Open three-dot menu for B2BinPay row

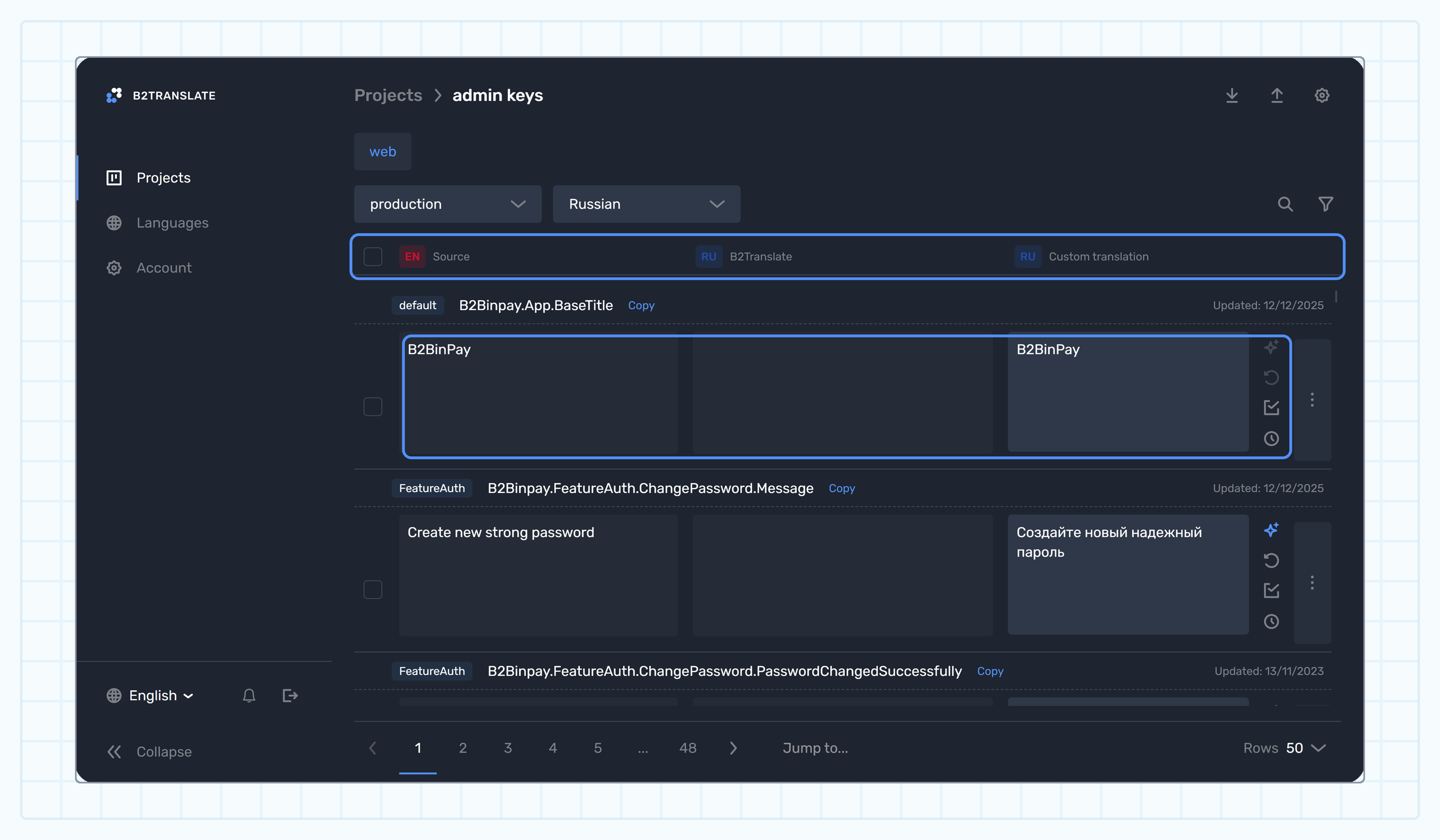(1312, 399)
